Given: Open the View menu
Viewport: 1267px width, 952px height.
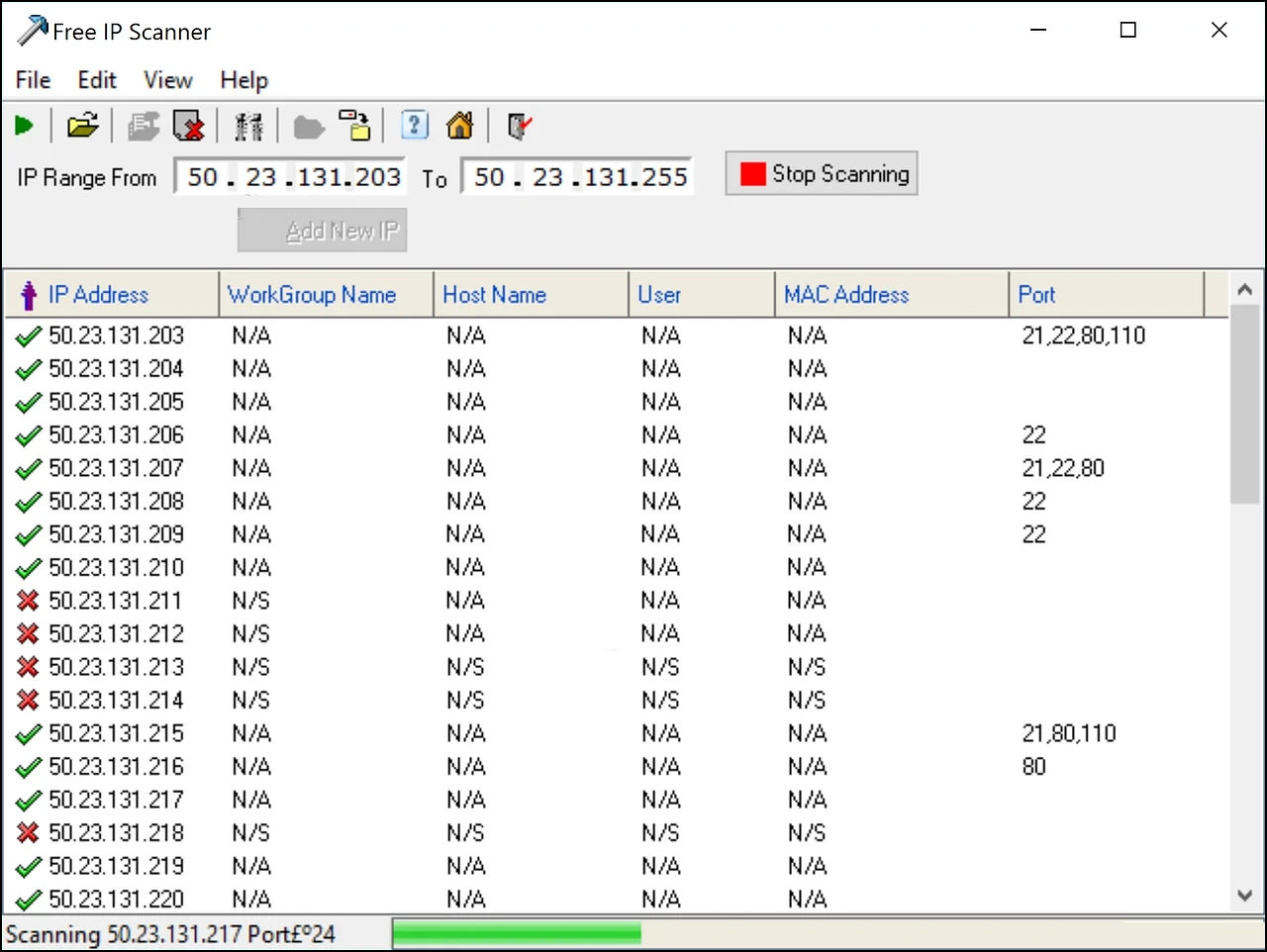Looking at the screenshot, I should 166,80.
